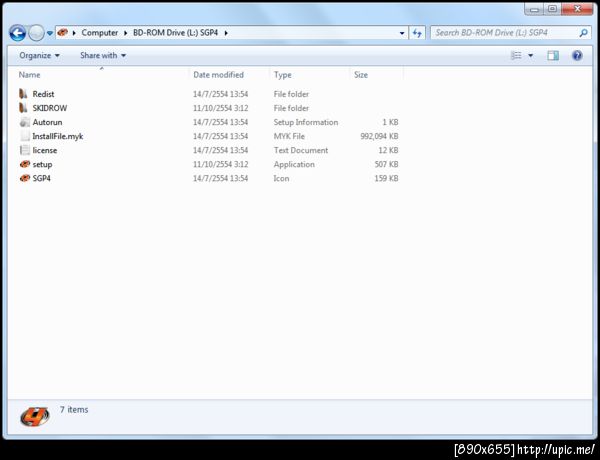The image size is (600, 460).
Task: Click the 12 KB size value
Action: click(388, 150)
